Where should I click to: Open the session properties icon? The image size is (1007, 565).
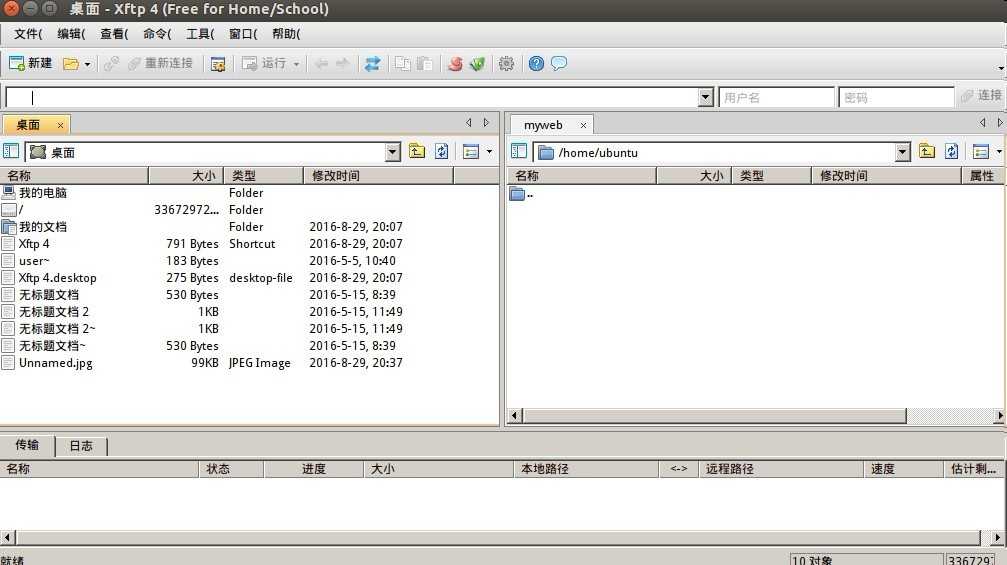[x=218, y=64]
